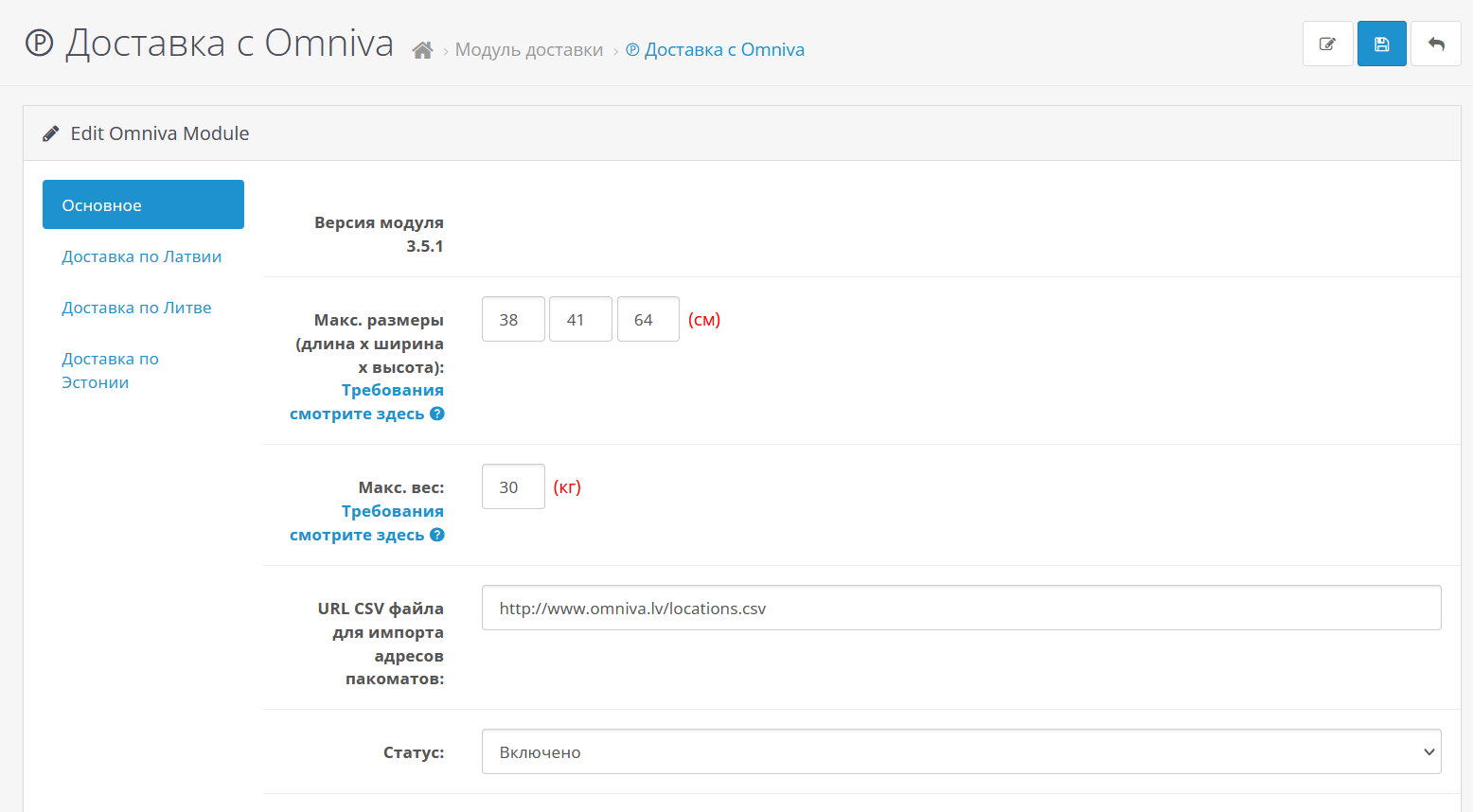The image size is (1473, 812).
Task: Click the pencil edit button in header
Action: 1327,44
